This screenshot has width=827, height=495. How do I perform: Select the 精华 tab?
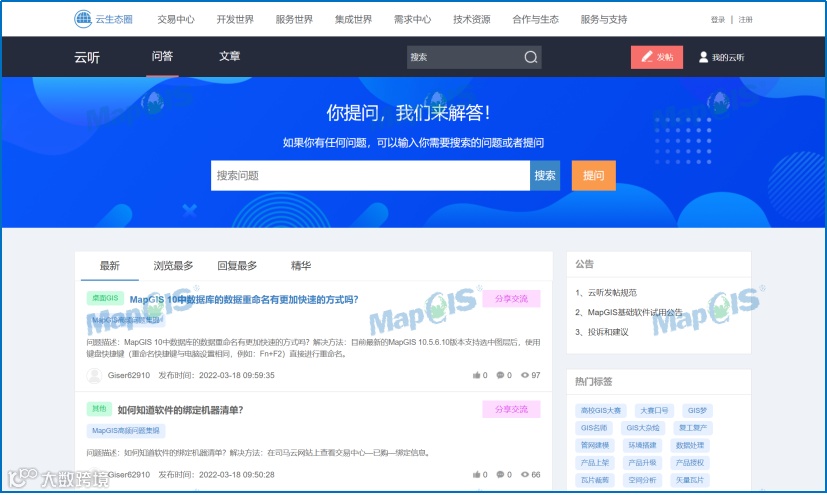click(x=301, y=266)
